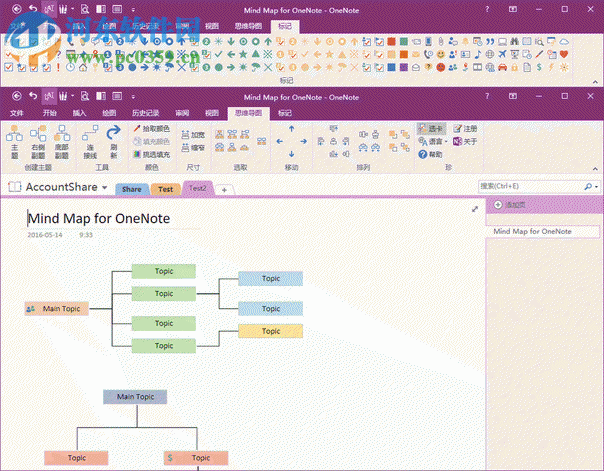This screenshot has height=471, width=604.
Task: Apply the orange star tag
Action: coord(329,54)
